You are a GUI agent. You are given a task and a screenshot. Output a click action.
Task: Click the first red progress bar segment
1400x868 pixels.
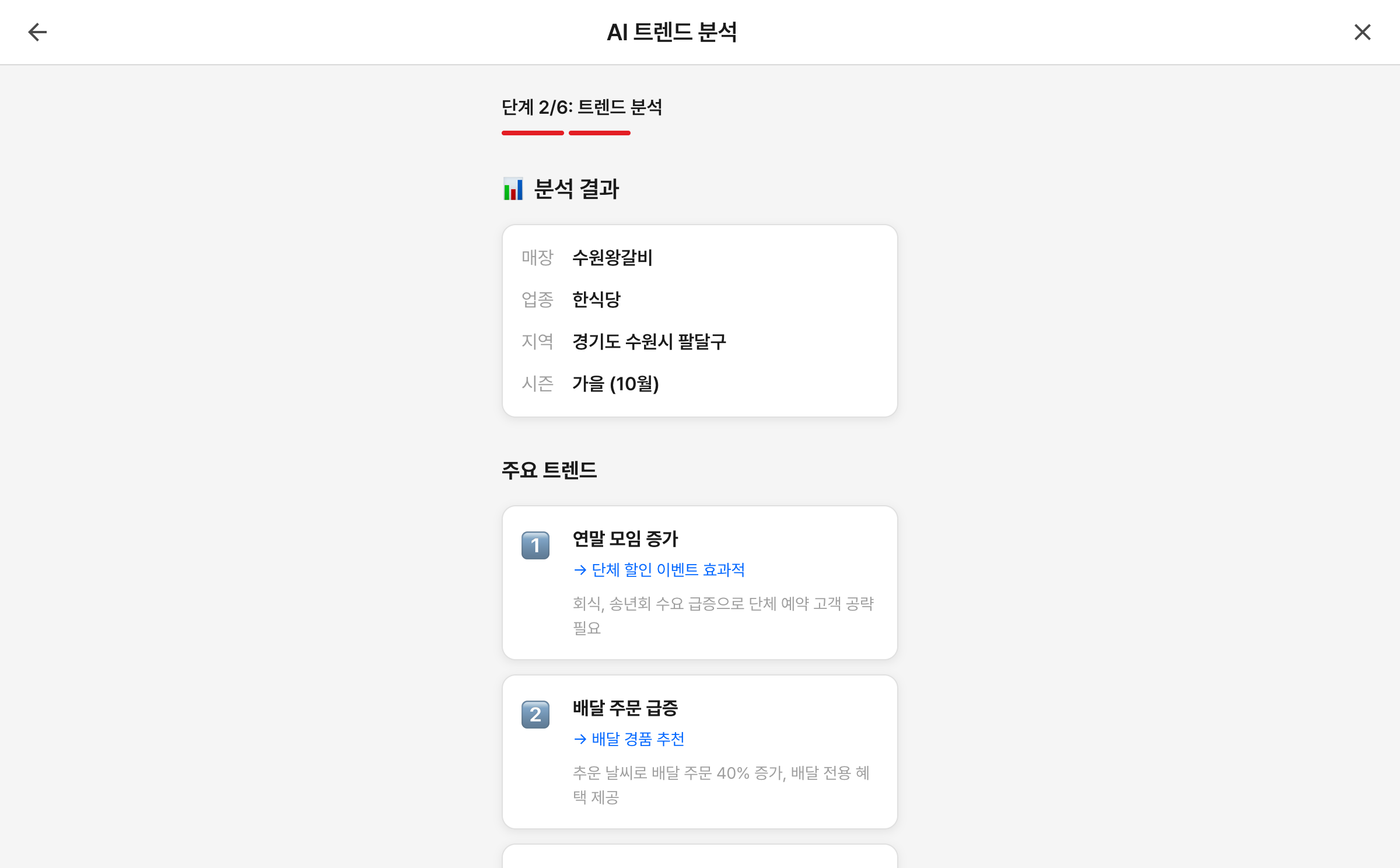533,133
